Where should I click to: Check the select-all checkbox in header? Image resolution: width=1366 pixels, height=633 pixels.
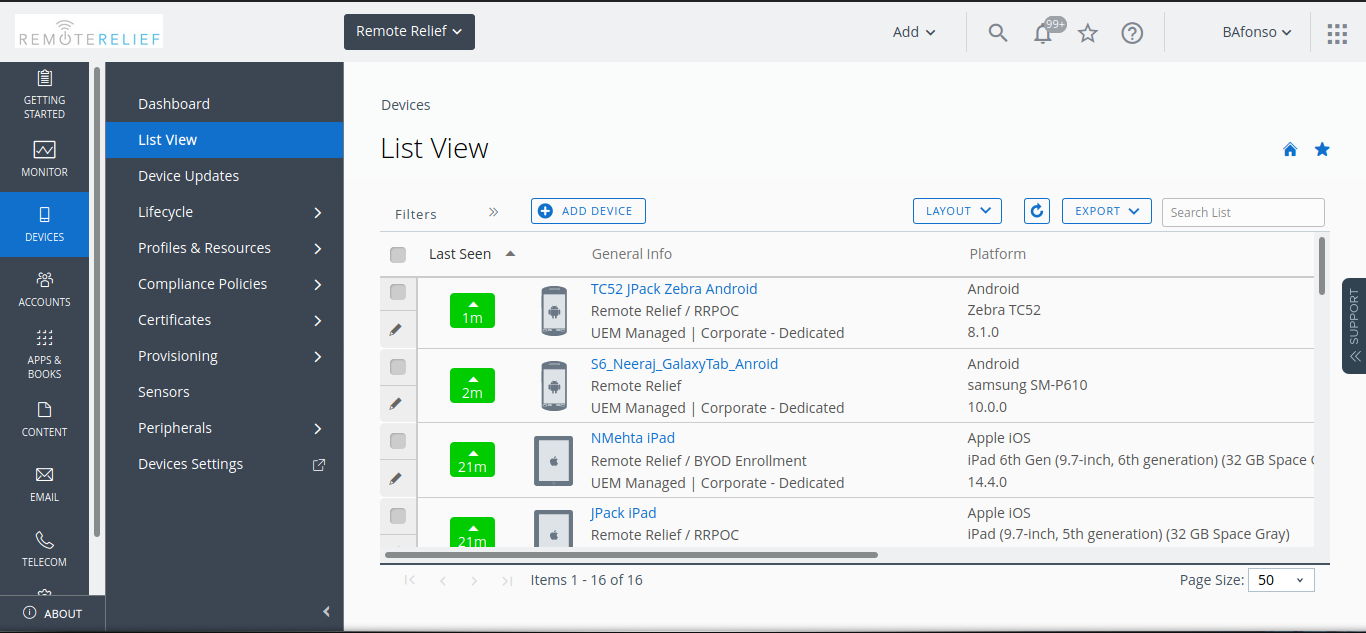point(398,255)
